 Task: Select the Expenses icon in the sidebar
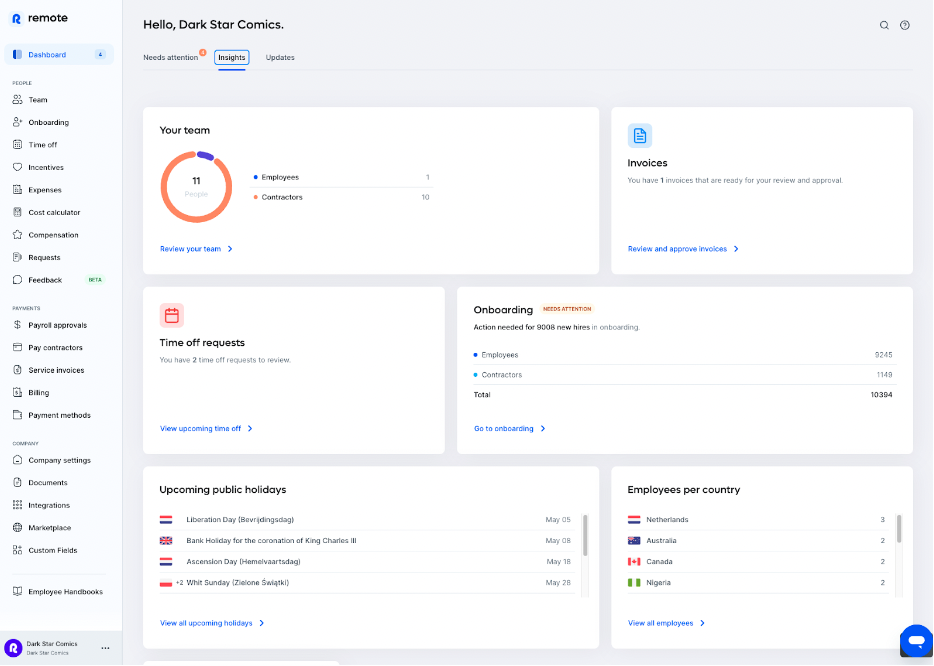(18, 189)
